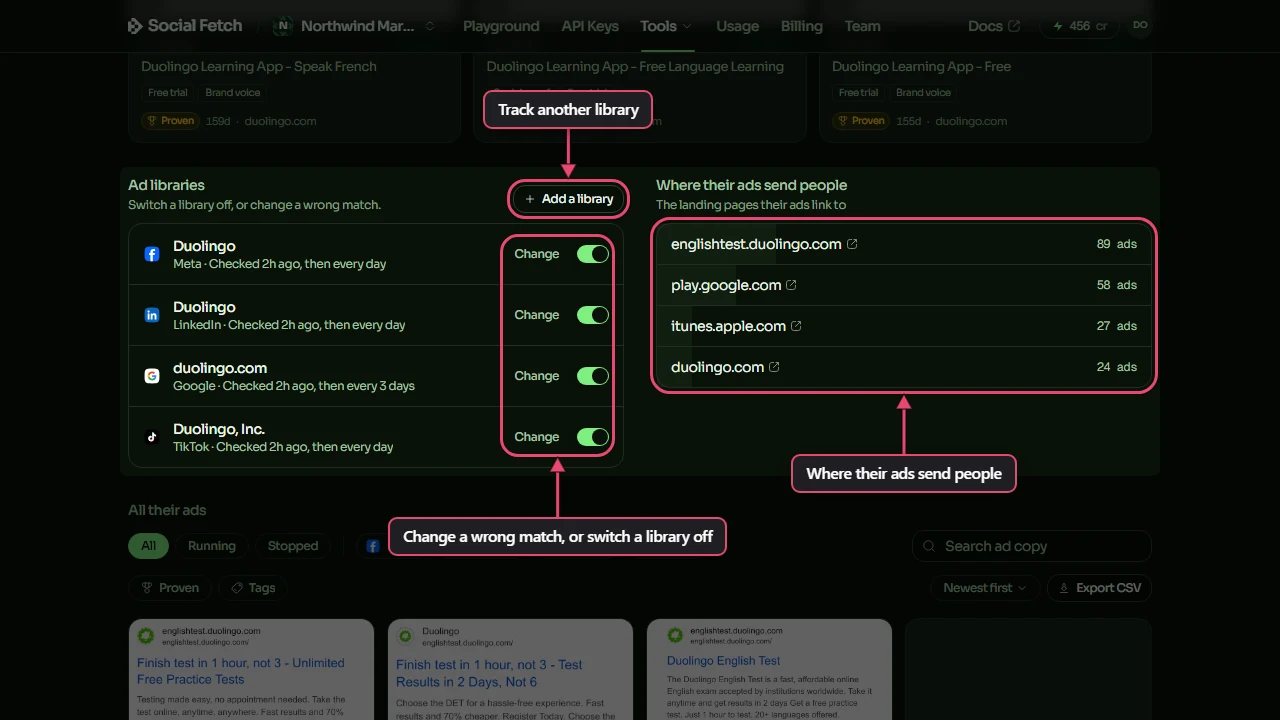Open external link icon for englishtest.duolingo.com
Screen dimensions: 1280x720
point(852,244)
